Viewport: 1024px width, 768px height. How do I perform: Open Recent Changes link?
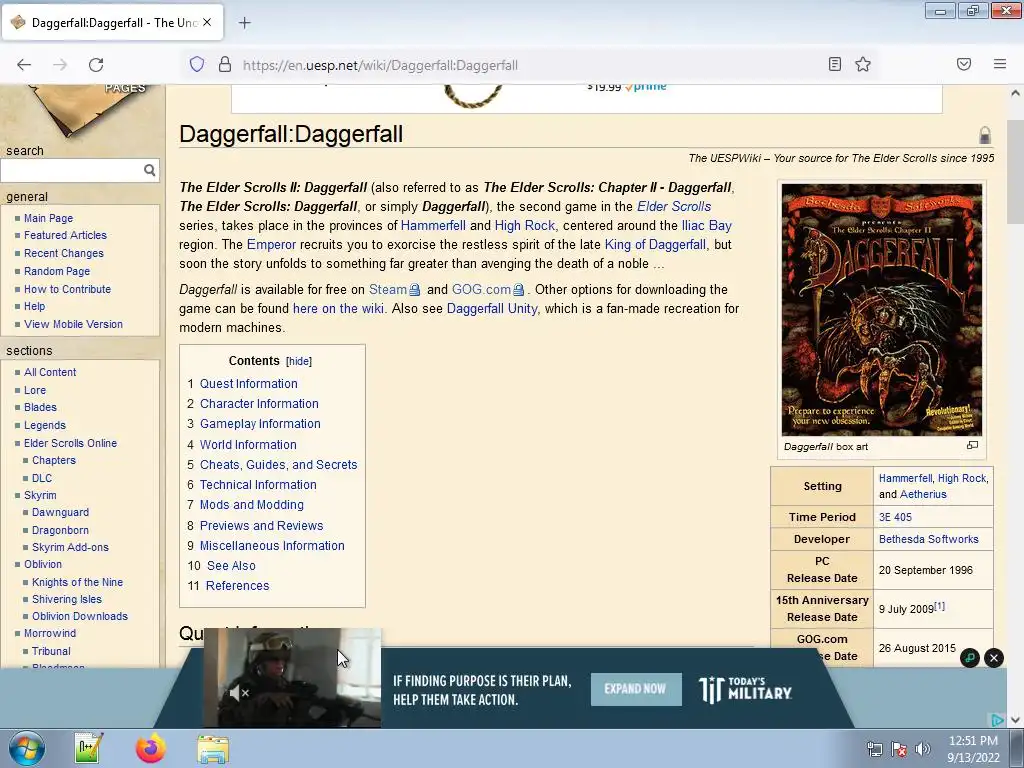pyautogui.click(x=63, y=253)
